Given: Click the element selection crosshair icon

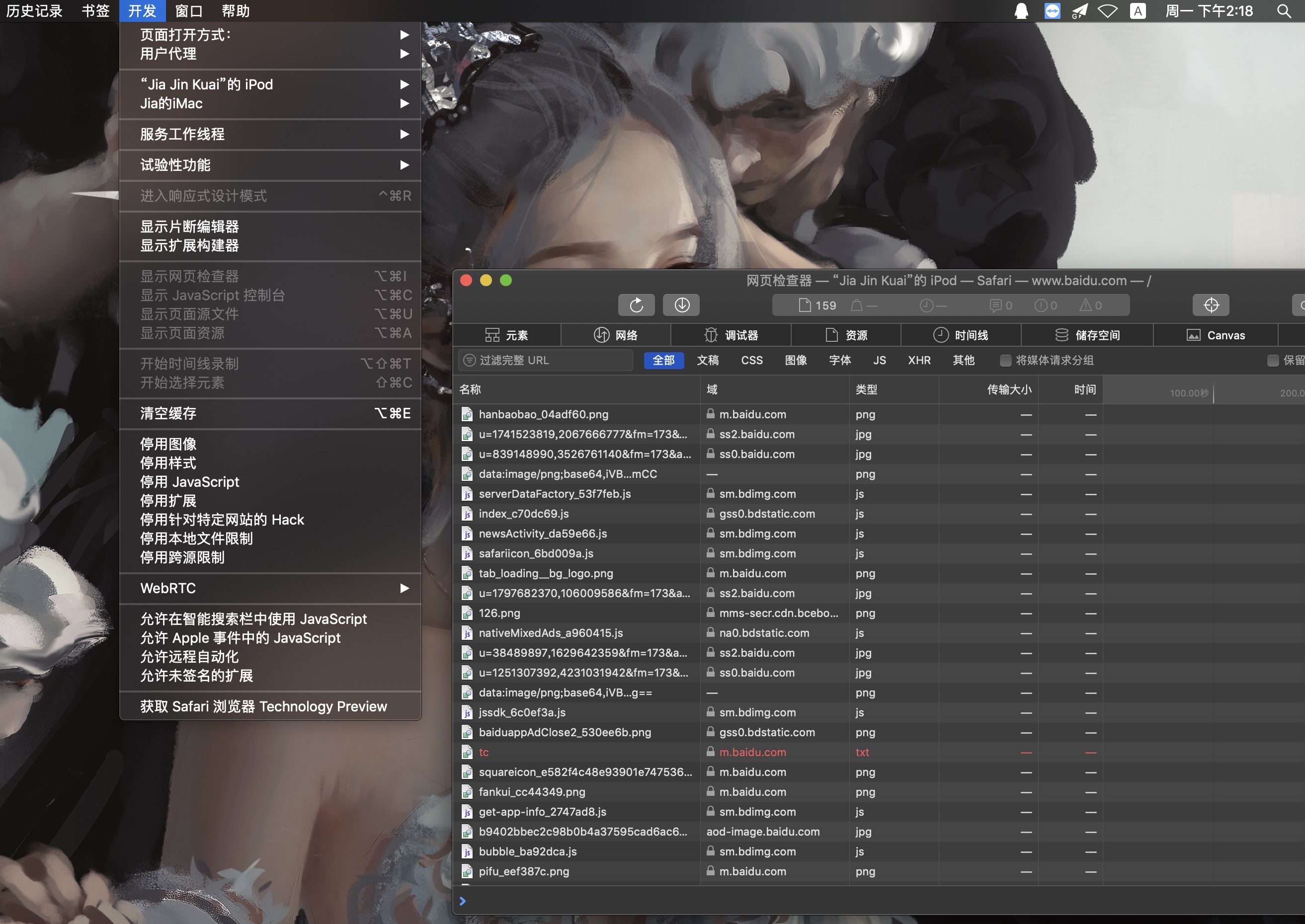Looking at the screenshot, I should [1211, 305].
